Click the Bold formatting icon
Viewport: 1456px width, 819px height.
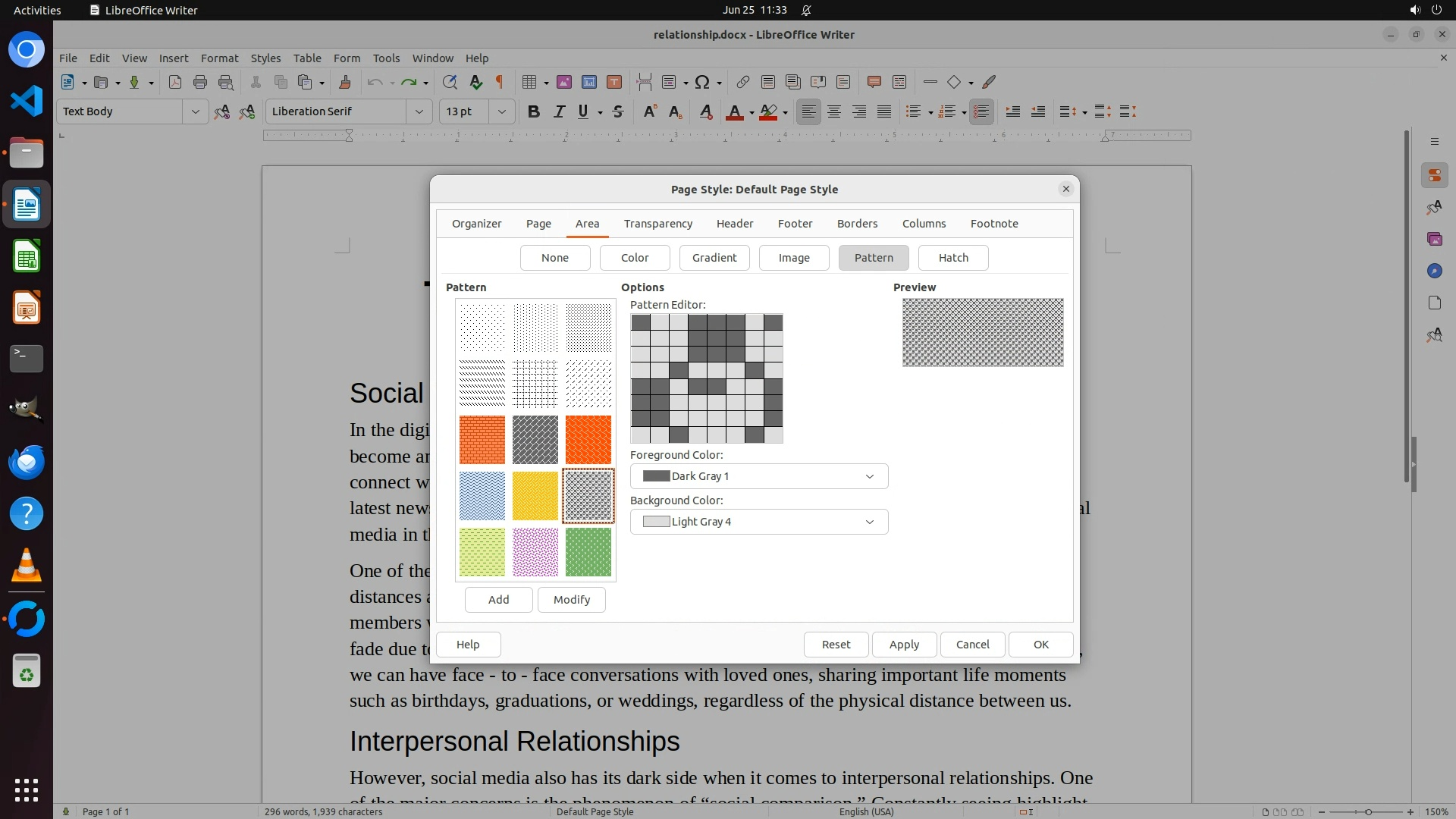click(534, 111)
